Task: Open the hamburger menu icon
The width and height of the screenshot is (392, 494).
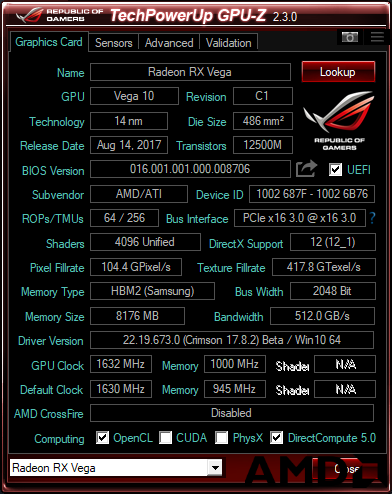Action: 377,37
